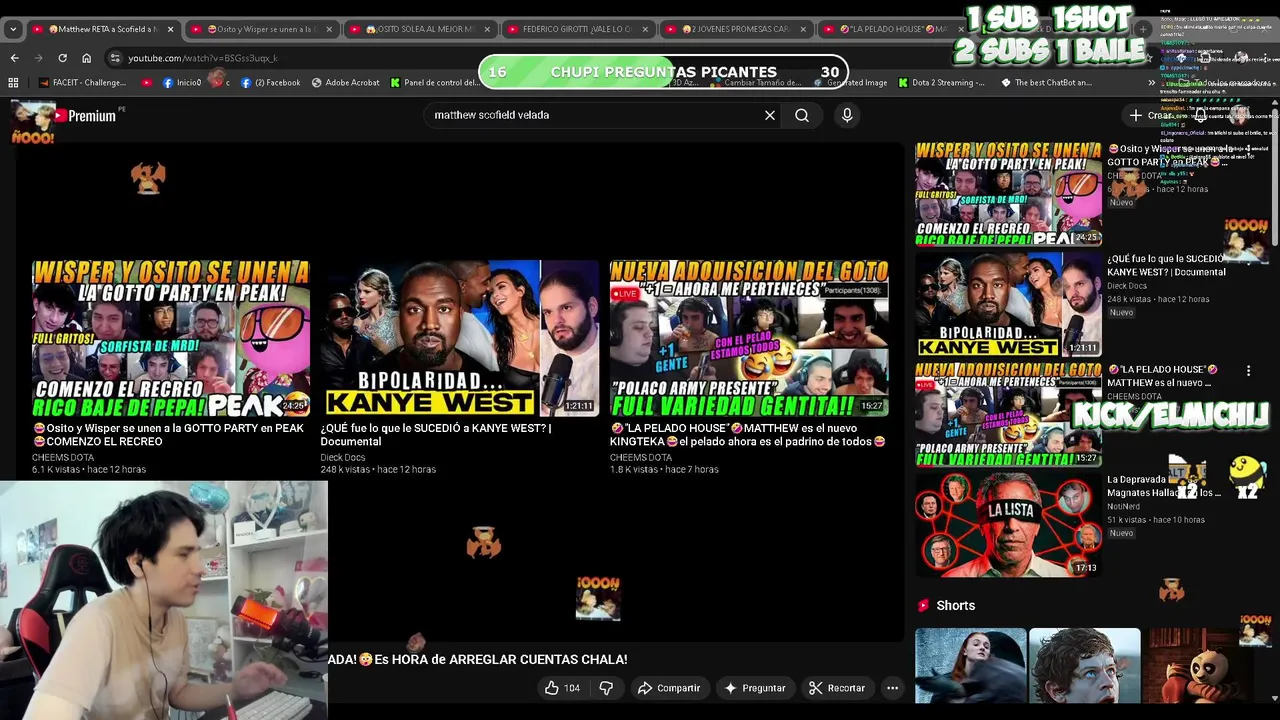Screen dimensions: 1280x720
Task: Start voice search with microphone icon
Action: click(x=847, y=115)
